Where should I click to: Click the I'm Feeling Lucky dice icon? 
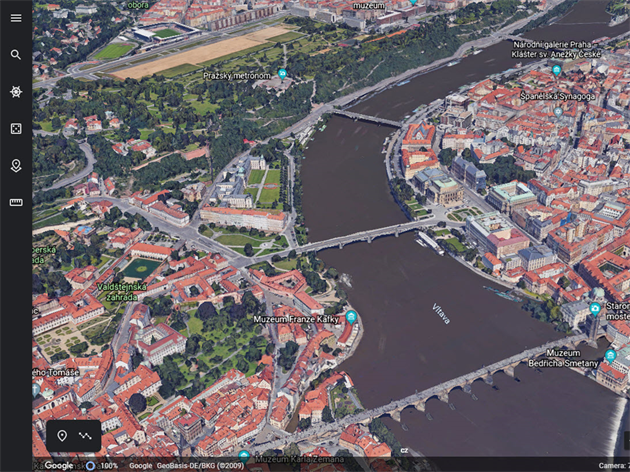16,129
